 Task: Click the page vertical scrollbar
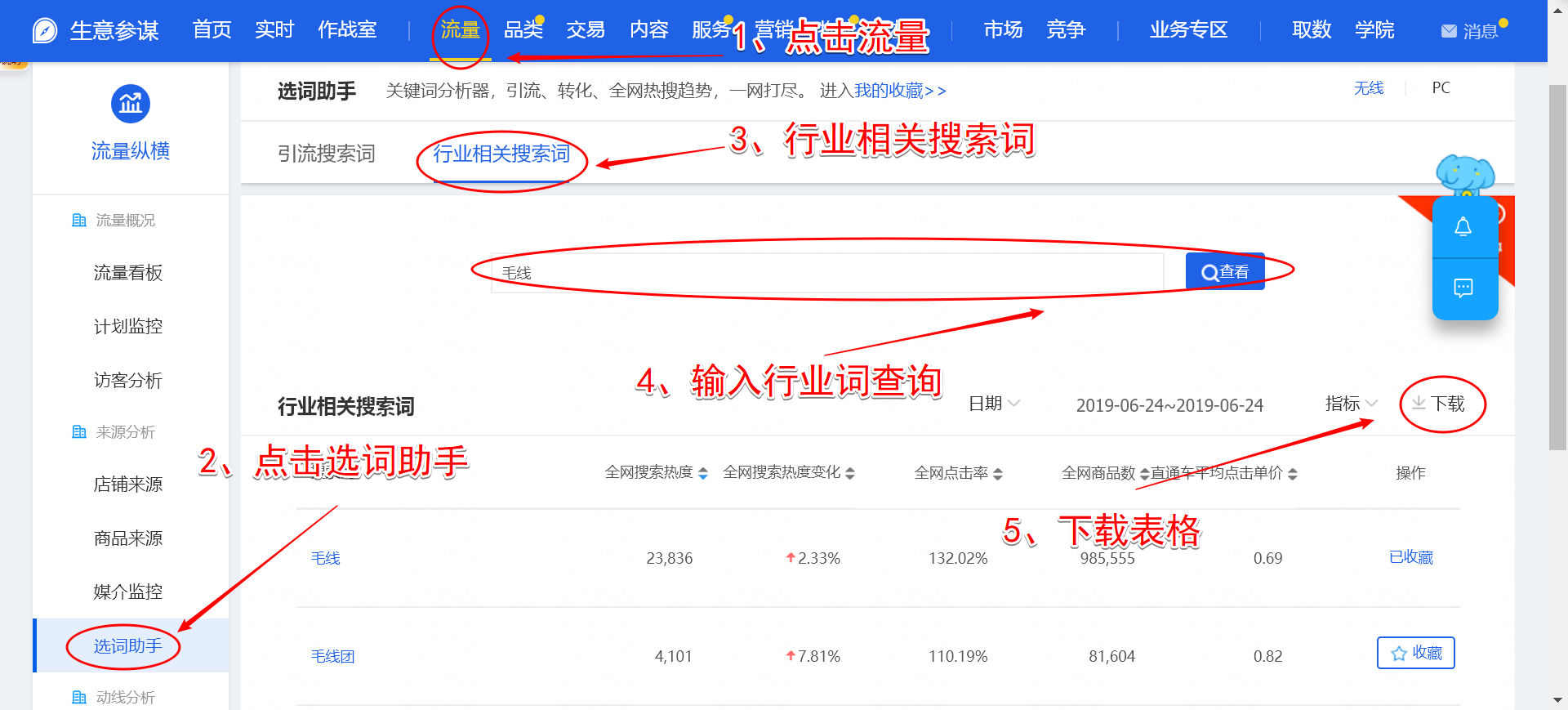click(x=1557, y=267)
